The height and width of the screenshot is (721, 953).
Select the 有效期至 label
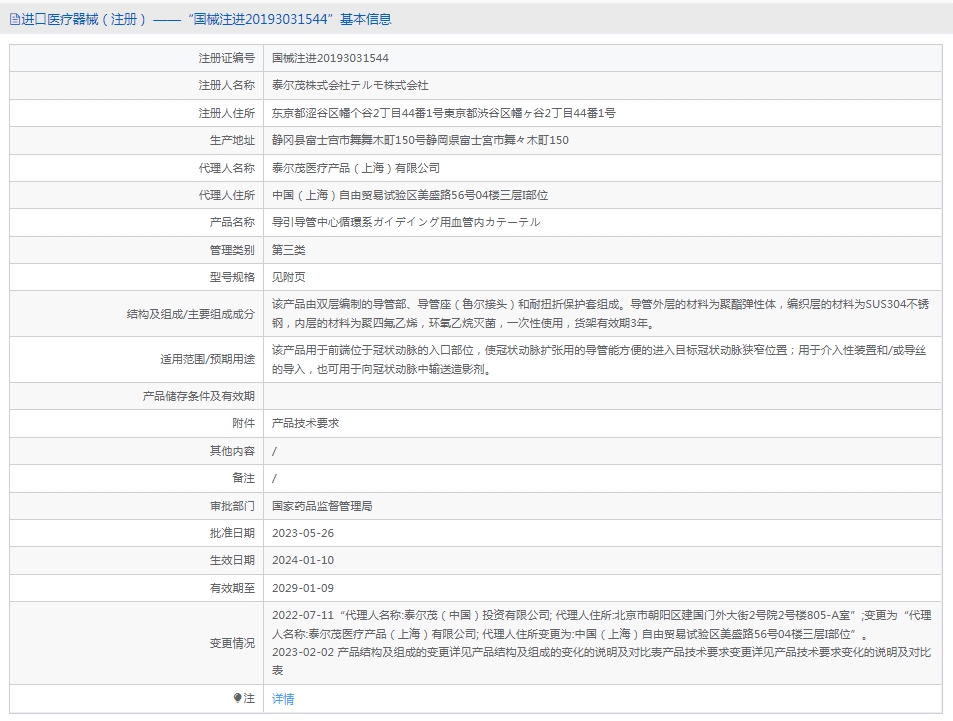coord(232,588)
